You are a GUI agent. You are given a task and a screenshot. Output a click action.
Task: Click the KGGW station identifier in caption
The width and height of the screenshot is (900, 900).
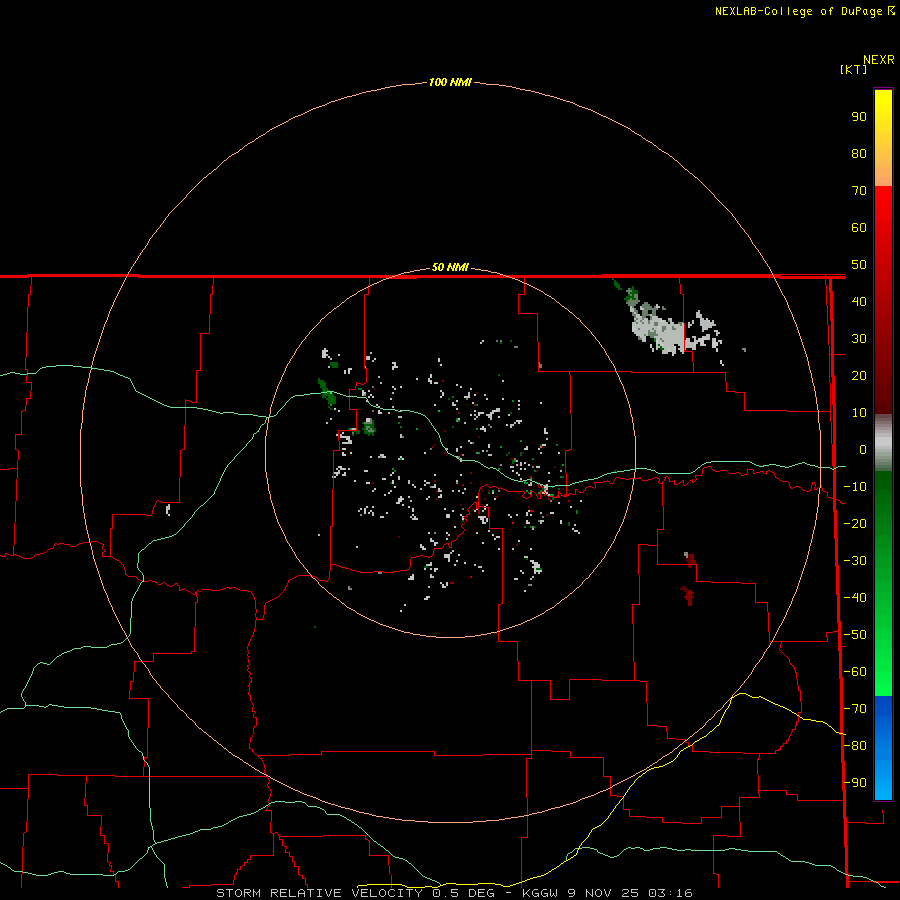pos(542,893)
